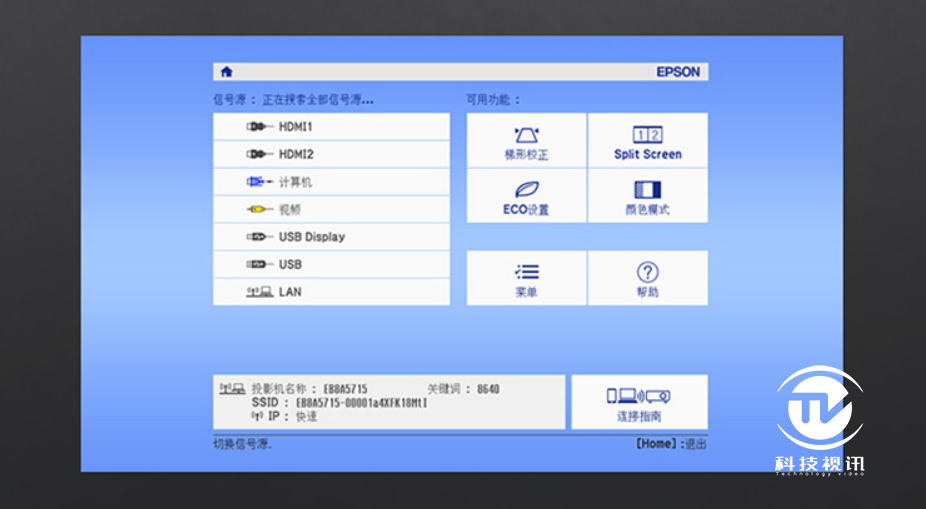Image resolution: width=926 pixels, height=509 pixels.
Task: Click the projector name EB8A5715
Action: point(345,389)
